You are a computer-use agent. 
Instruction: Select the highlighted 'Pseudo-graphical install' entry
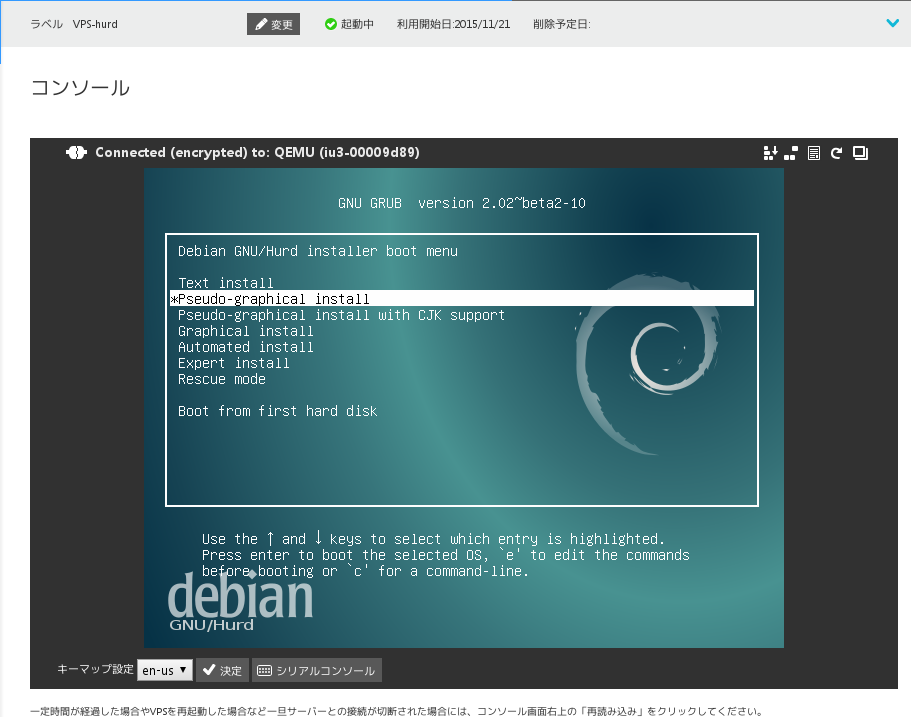462,299
